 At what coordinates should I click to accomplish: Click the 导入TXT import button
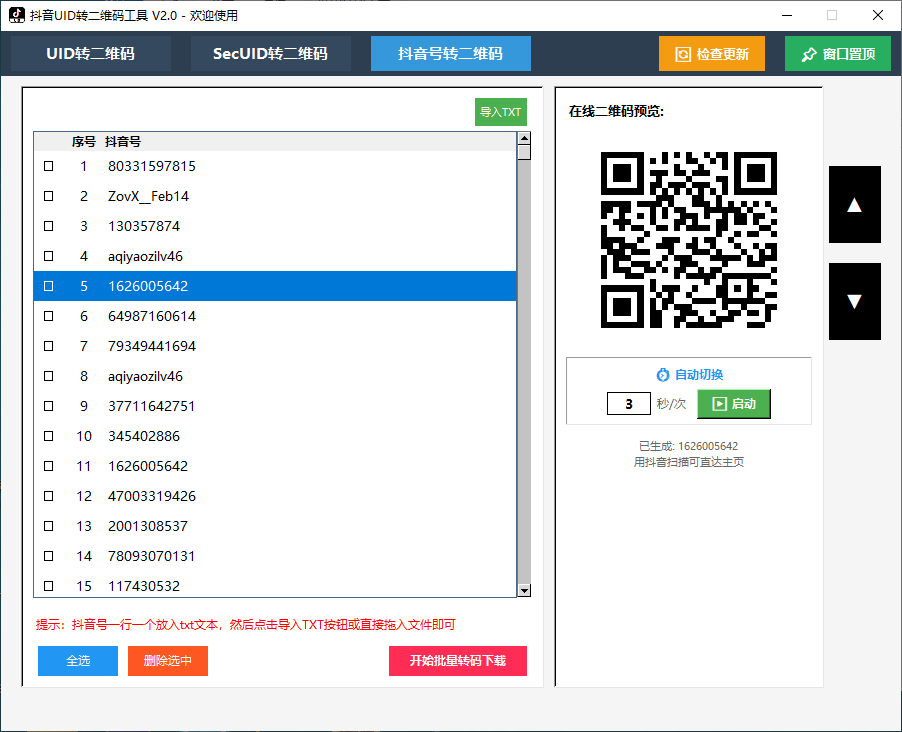coord(500,112)
